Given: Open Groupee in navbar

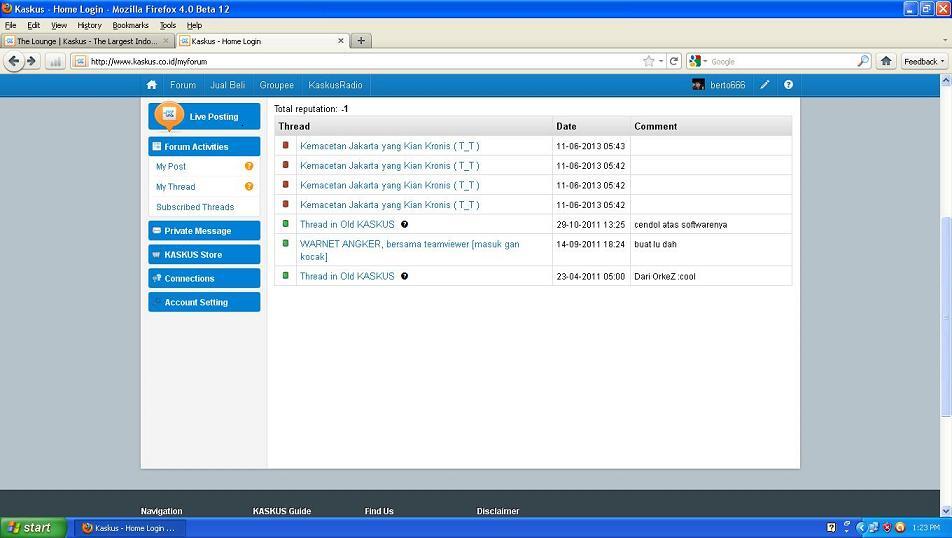Looking at the screenshot, I should click(276, 85).
